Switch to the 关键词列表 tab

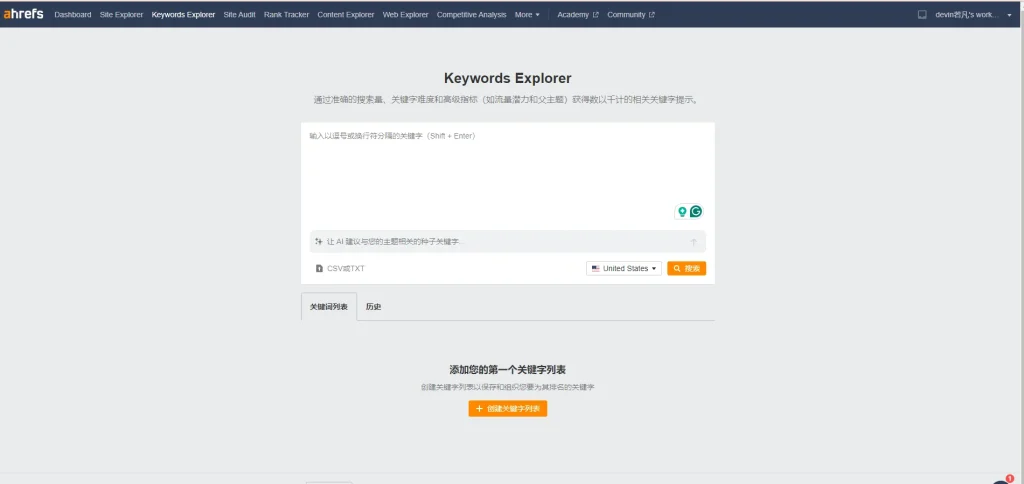tap(328, 306)
